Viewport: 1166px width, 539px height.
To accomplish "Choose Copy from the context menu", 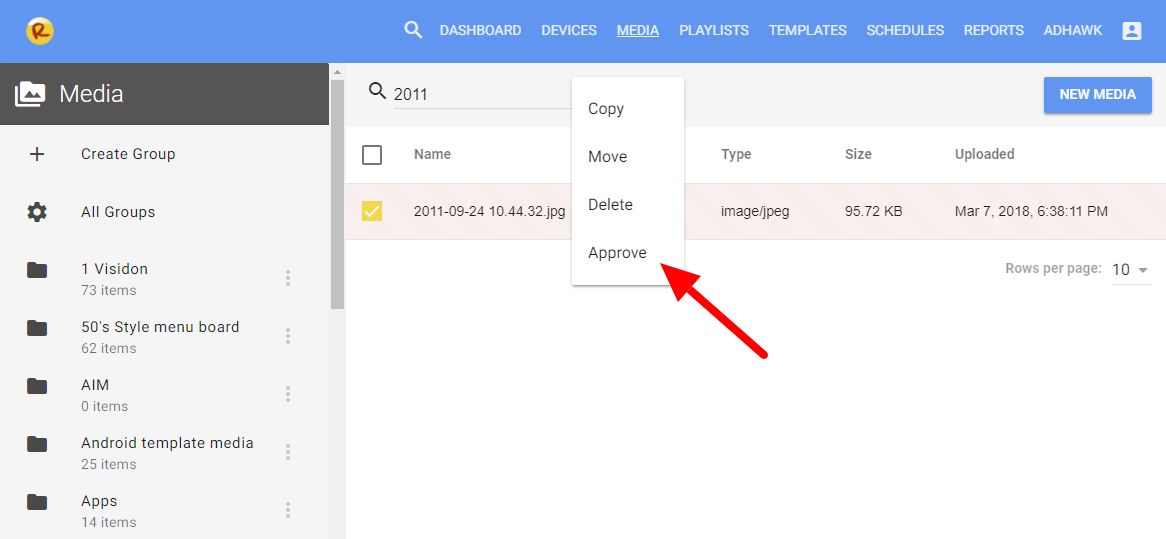I will coord(628,109).
